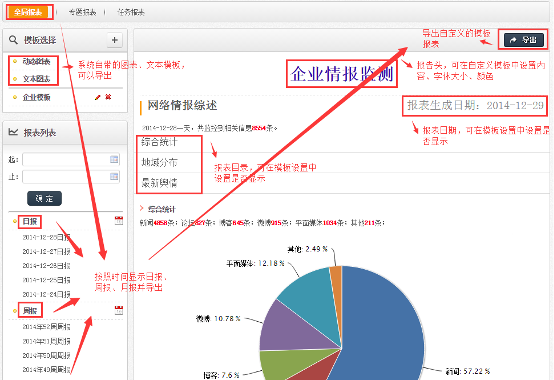Delete 企业模板 with the red cross icon

pyautogui.click(x=108, y=97)
